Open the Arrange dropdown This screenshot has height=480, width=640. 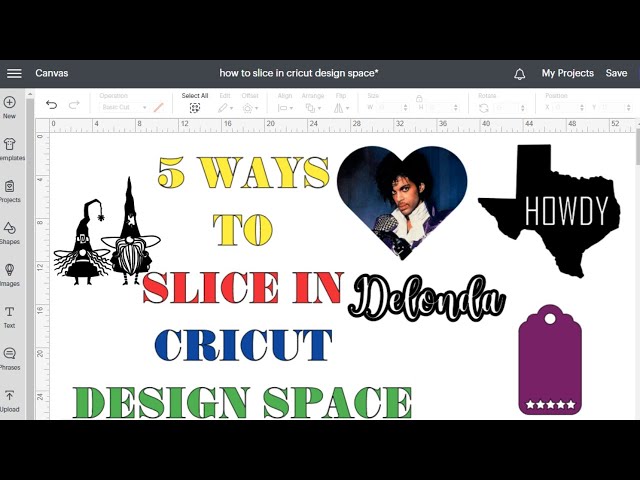point(313,103)
